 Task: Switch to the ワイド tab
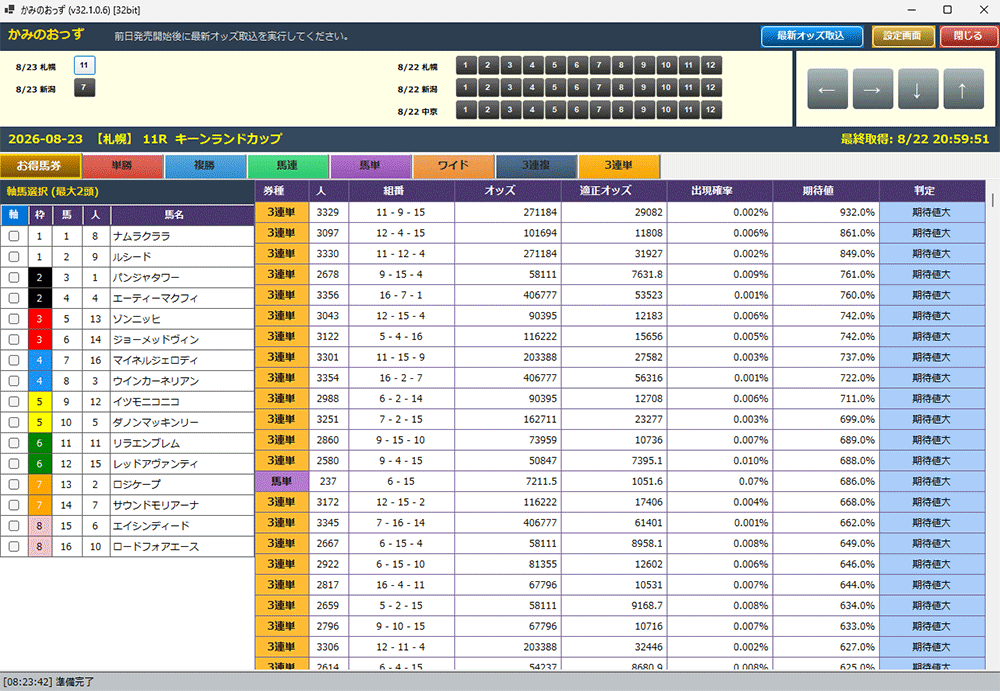click(x=453, y=166)
